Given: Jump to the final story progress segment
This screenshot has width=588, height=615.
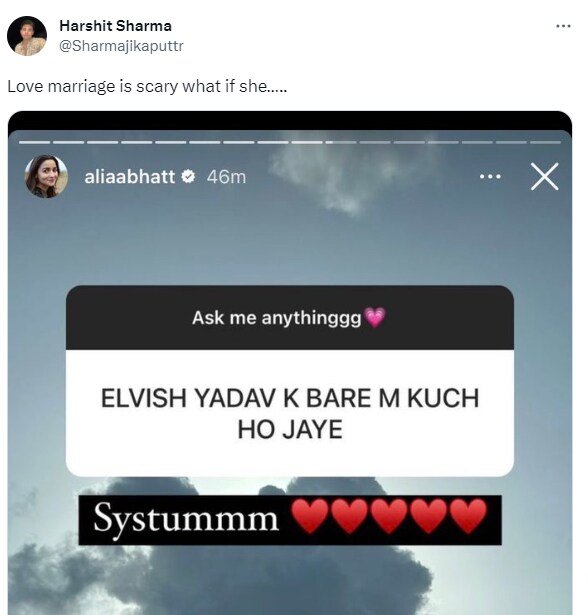Looking at the screenshot, I should (546, 142).
